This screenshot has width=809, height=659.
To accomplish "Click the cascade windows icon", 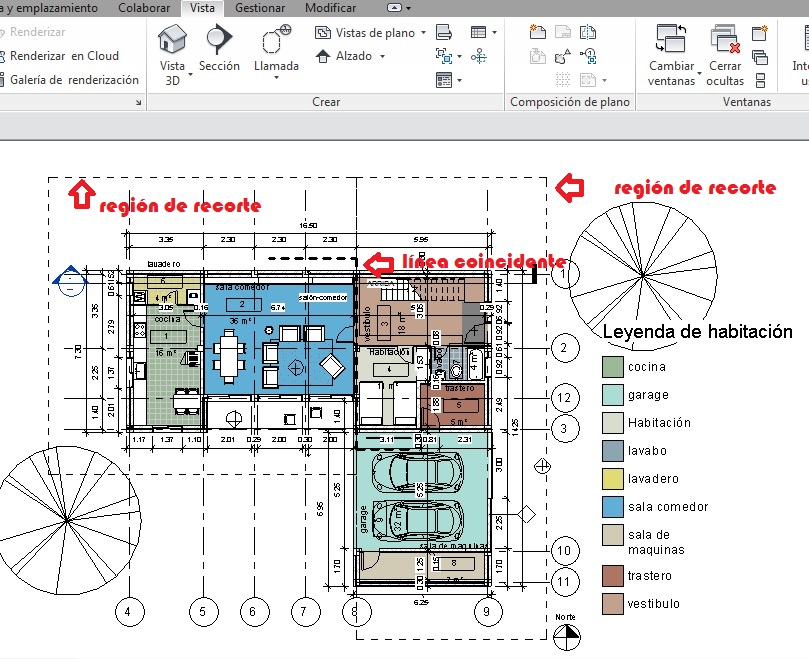I will point(760,57).
